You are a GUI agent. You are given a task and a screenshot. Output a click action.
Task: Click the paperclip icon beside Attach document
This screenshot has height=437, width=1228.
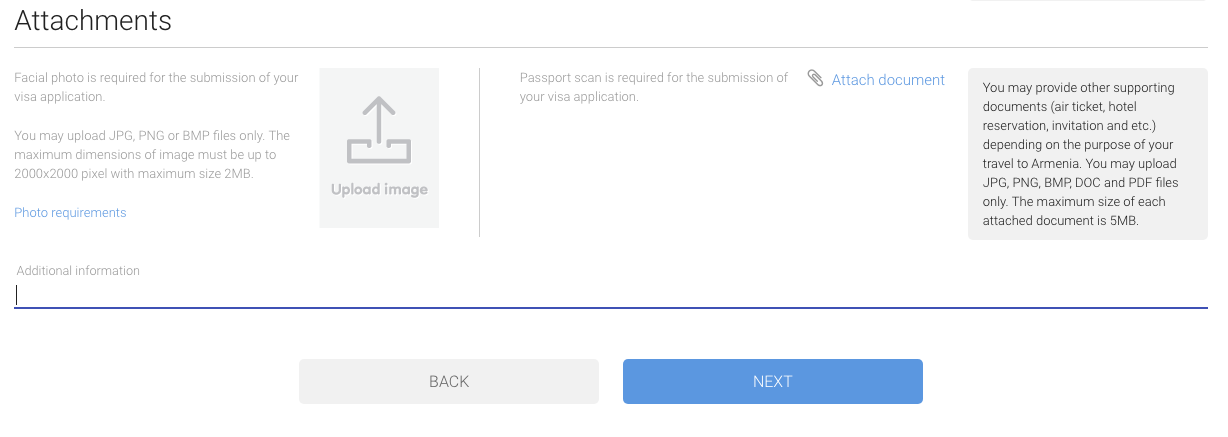[816, 79]
